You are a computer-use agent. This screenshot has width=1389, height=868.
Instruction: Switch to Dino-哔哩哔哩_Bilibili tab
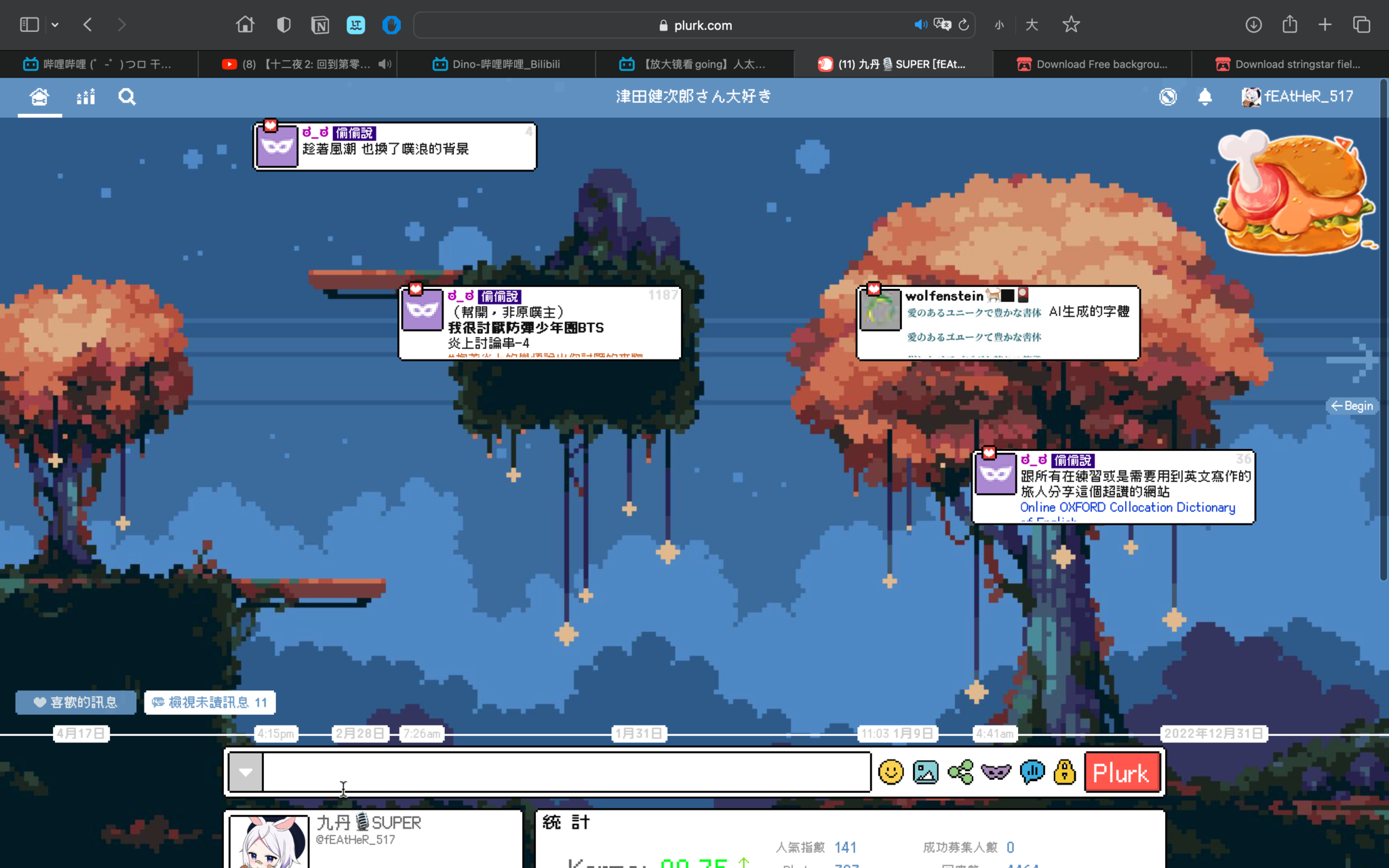496,64
